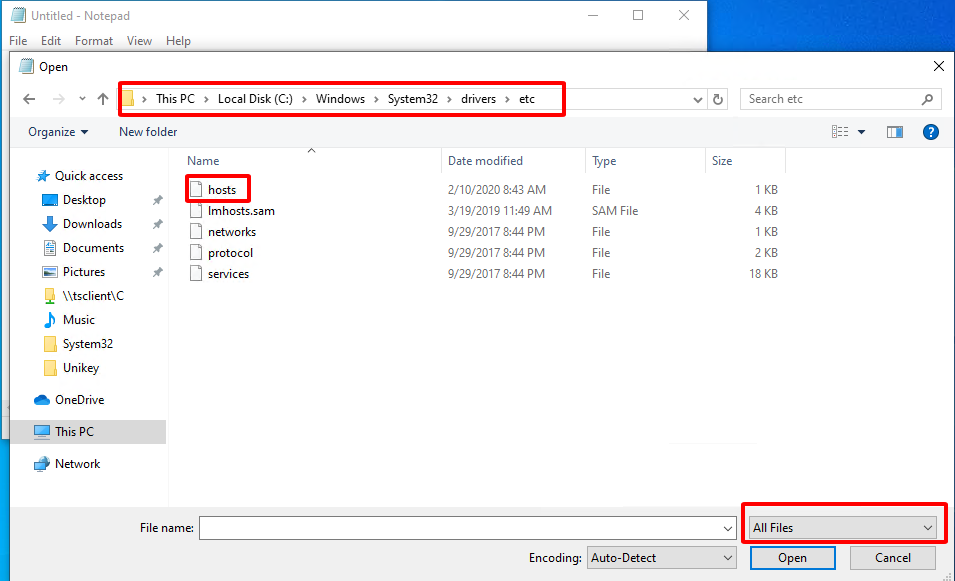Viewport: 955px width, 581px height.
Task: Click the Open button
Action: 792,558
